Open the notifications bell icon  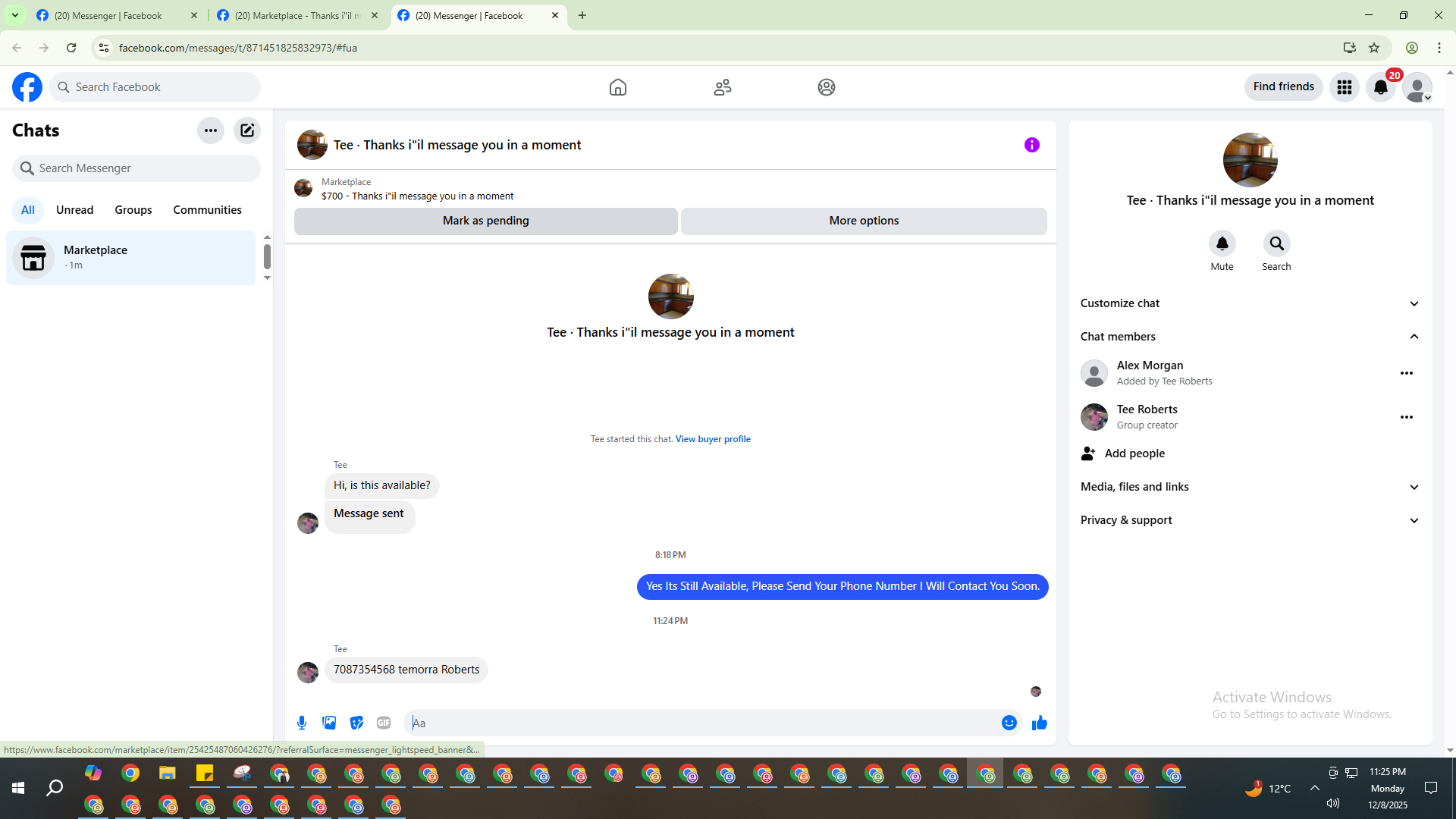(x=1381, y=87)
